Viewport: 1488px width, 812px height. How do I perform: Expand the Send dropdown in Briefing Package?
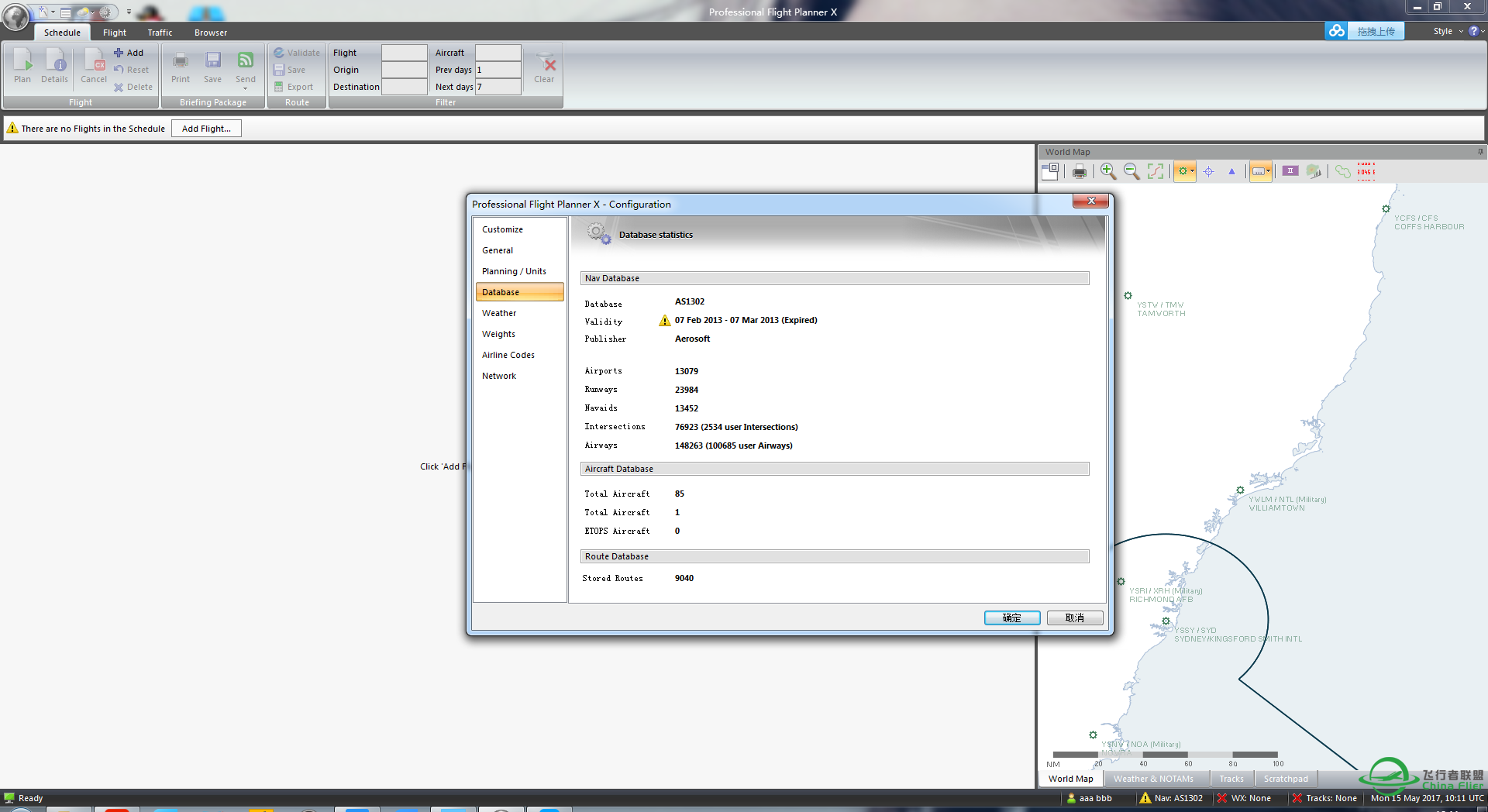pos(245,88)
